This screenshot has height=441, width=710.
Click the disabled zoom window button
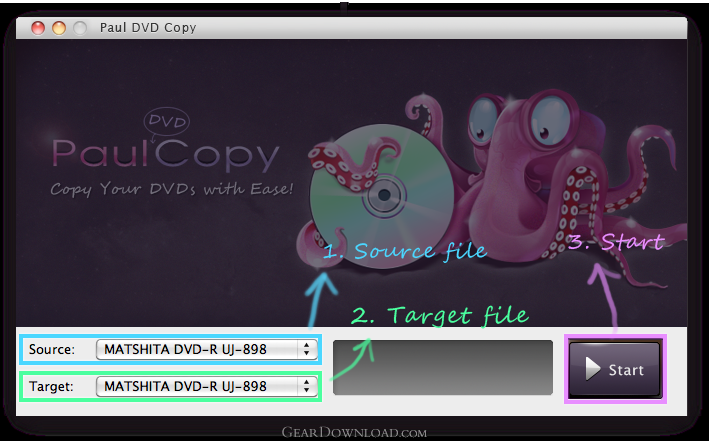point(80,28)
